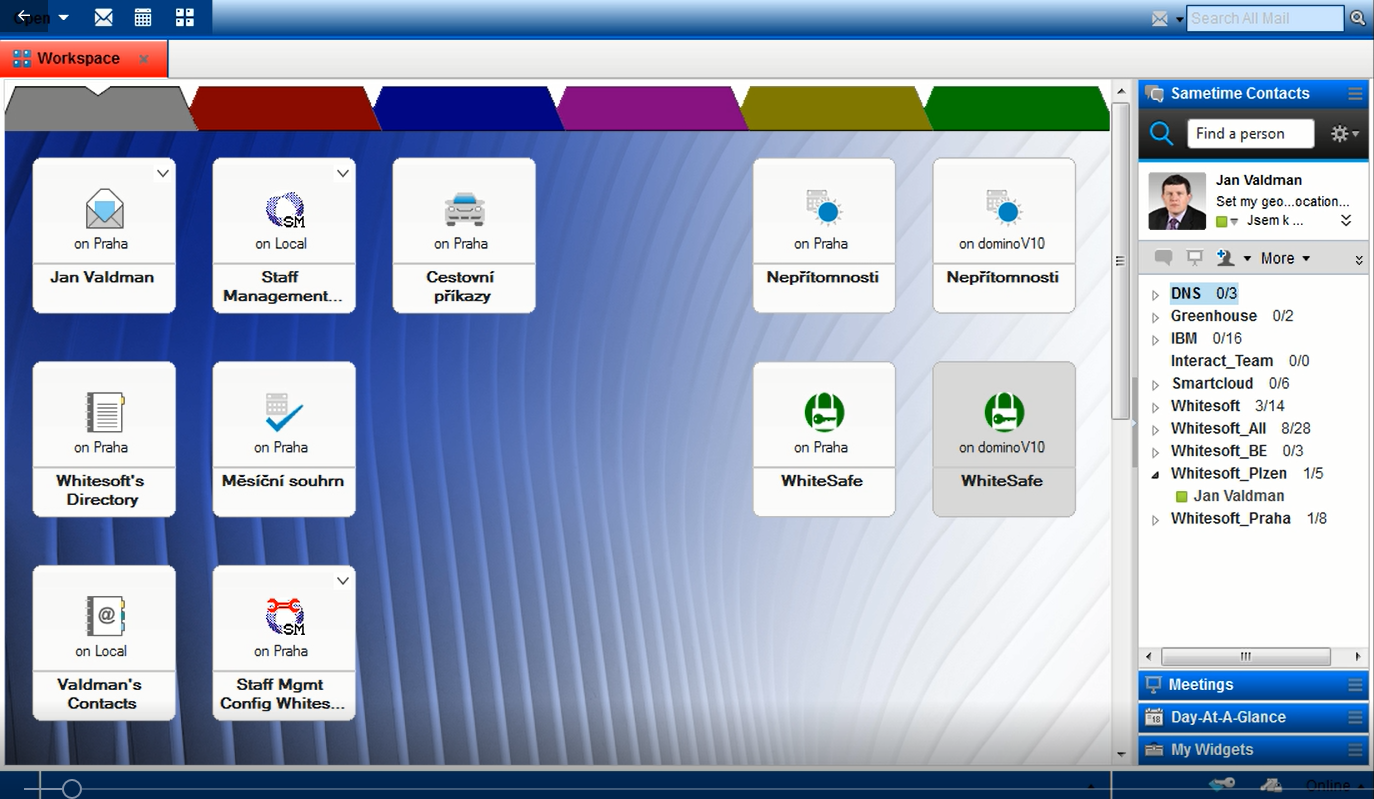
Task: Expand the Whitesoft_Praha contact group
Action: click(1155, 520)
